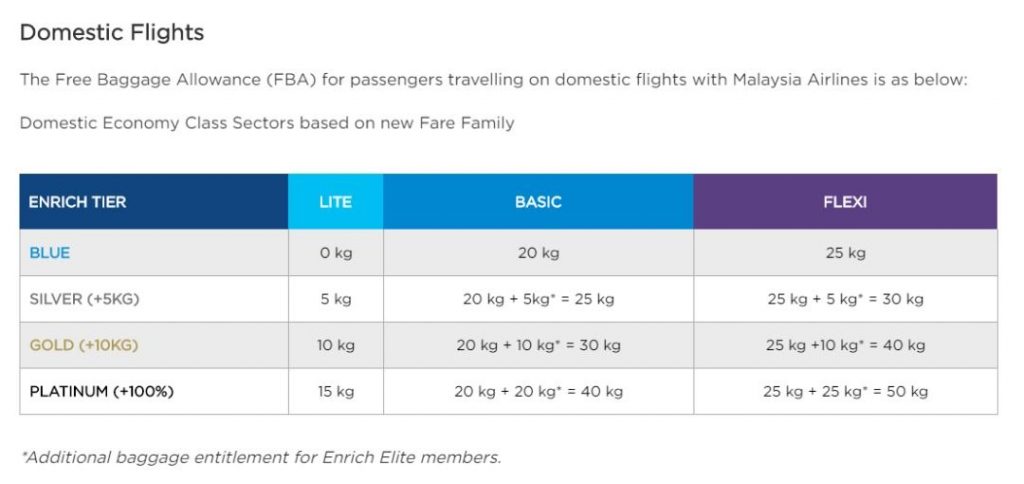The width and height of the screenshot is (1024, 484).
Task: Click the Platinum Lite 15 kg cell
Action: (x=336, y=391)
